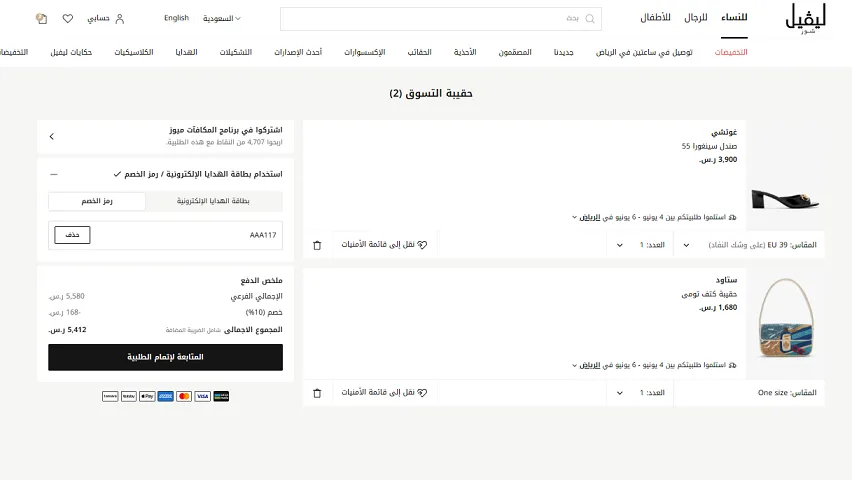Click the American Express payment icon
The width and height of the screenshot is (852, 480).
[165, 396]
